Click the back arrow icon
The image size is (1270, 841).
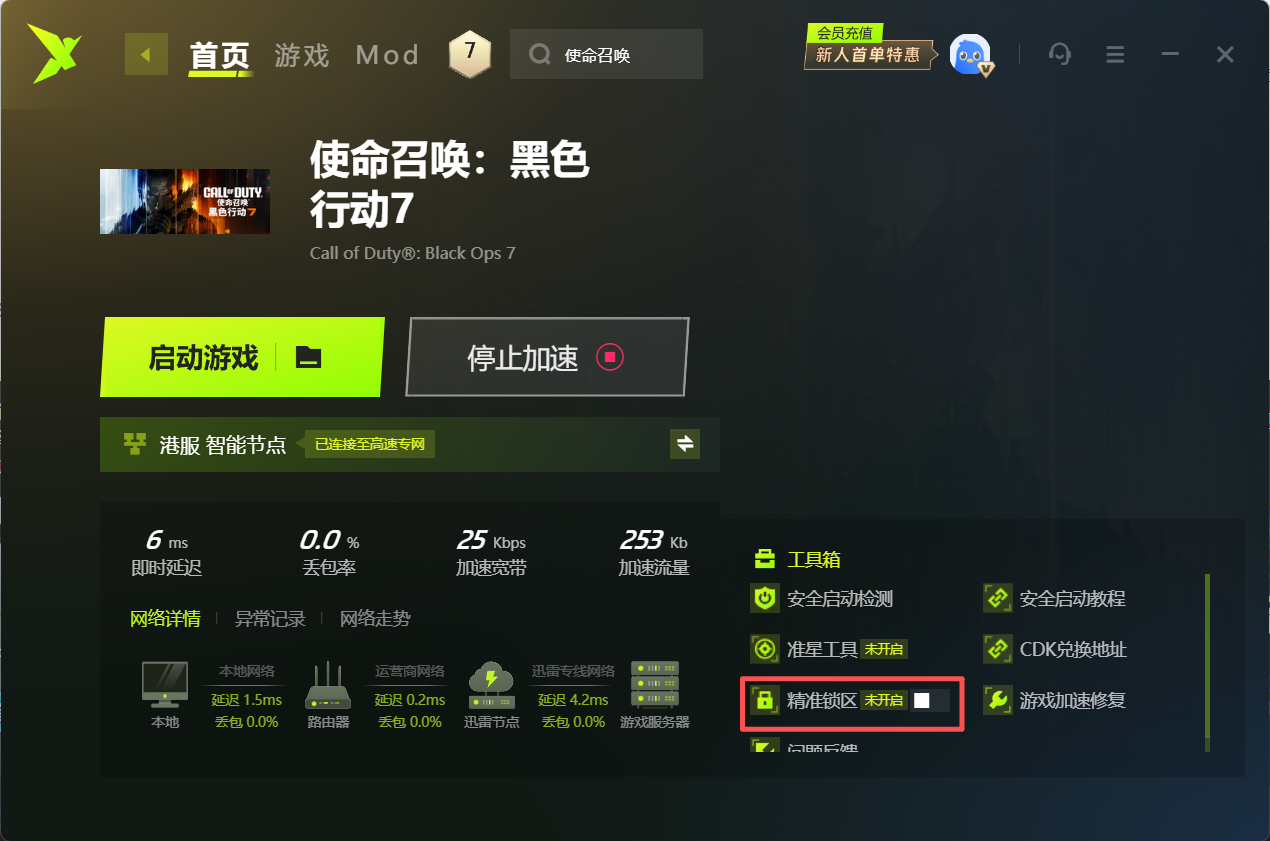coord(146,54)
